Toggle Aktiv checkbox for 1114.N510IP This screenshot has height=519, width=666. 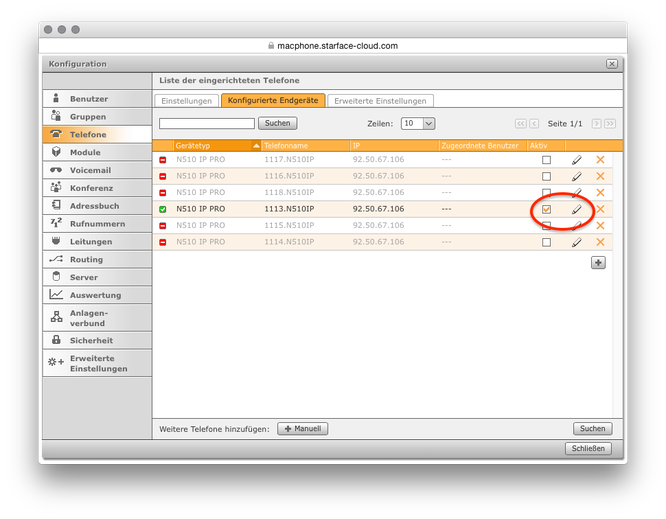coord(546,242)
